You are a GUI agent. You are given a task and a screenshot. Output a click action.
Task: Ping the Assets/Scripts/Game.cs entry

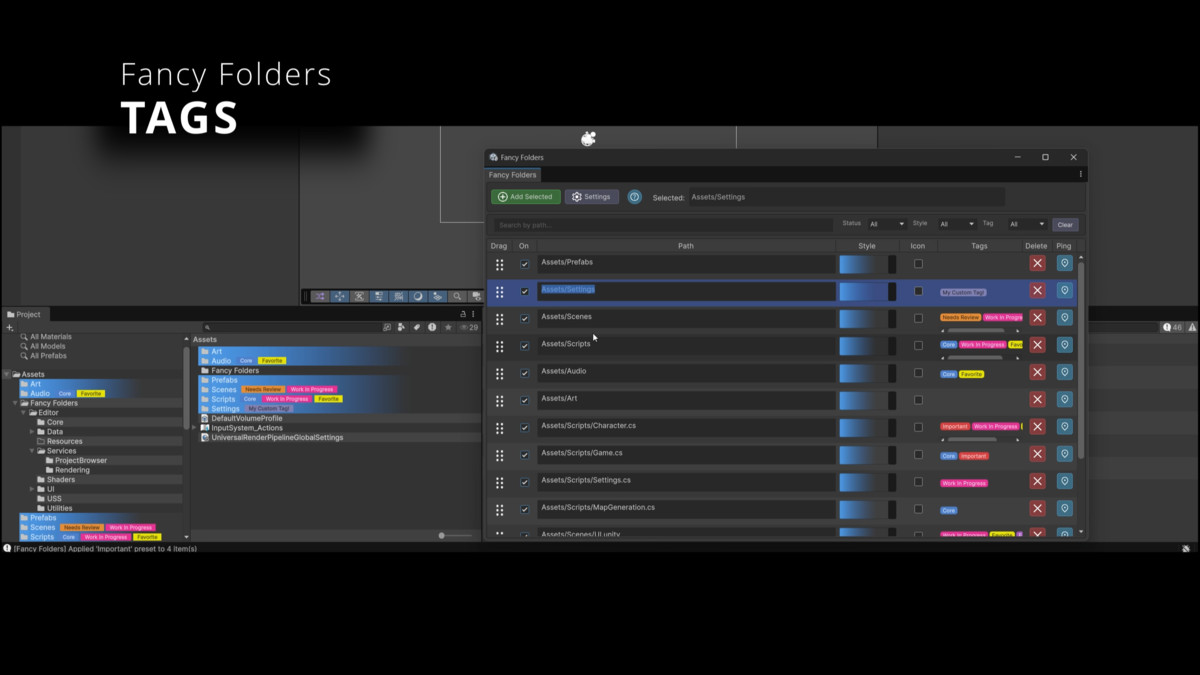click(1064, 454)
